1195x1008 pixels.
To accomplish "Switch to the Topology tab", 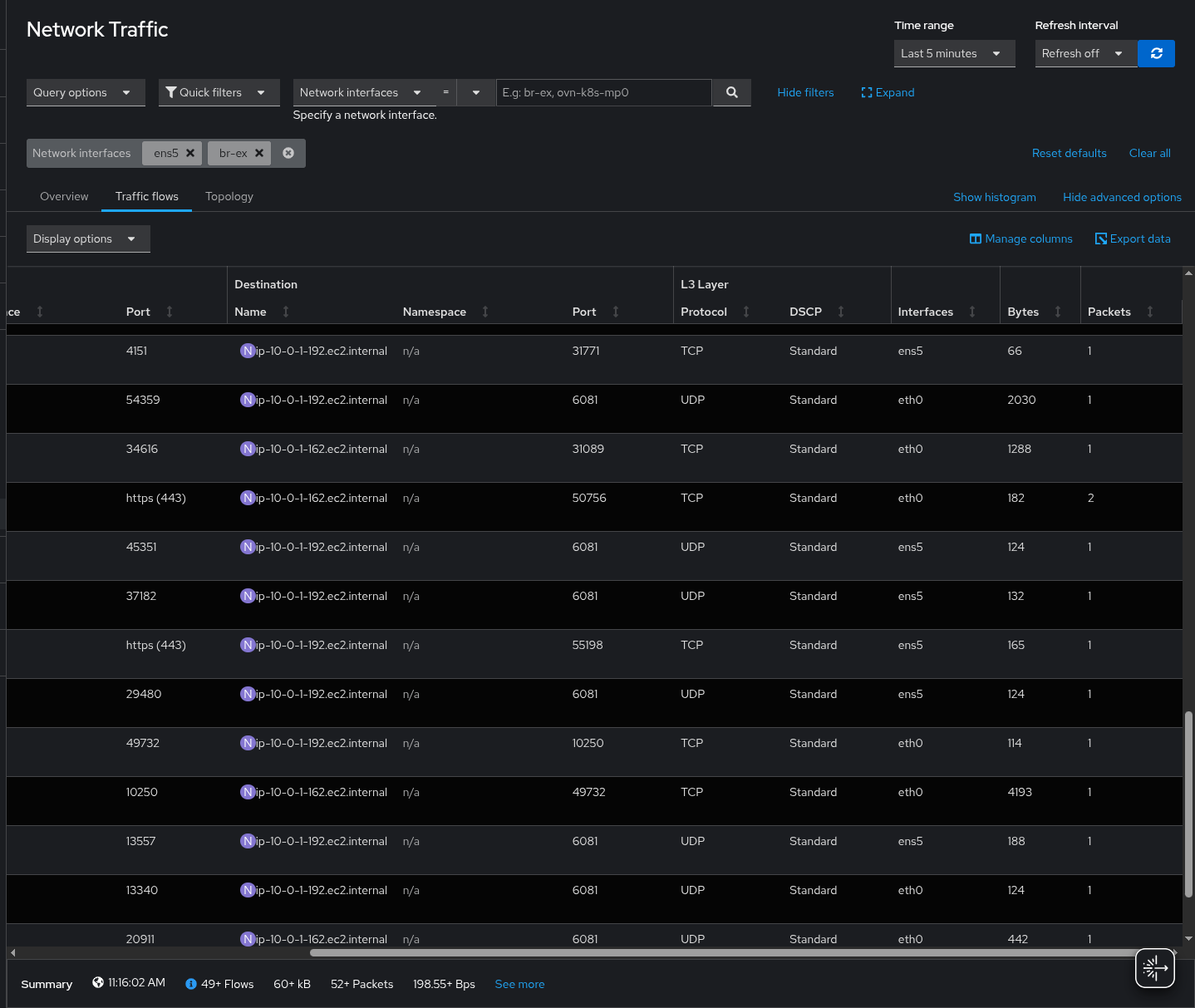I will [229, 196].
